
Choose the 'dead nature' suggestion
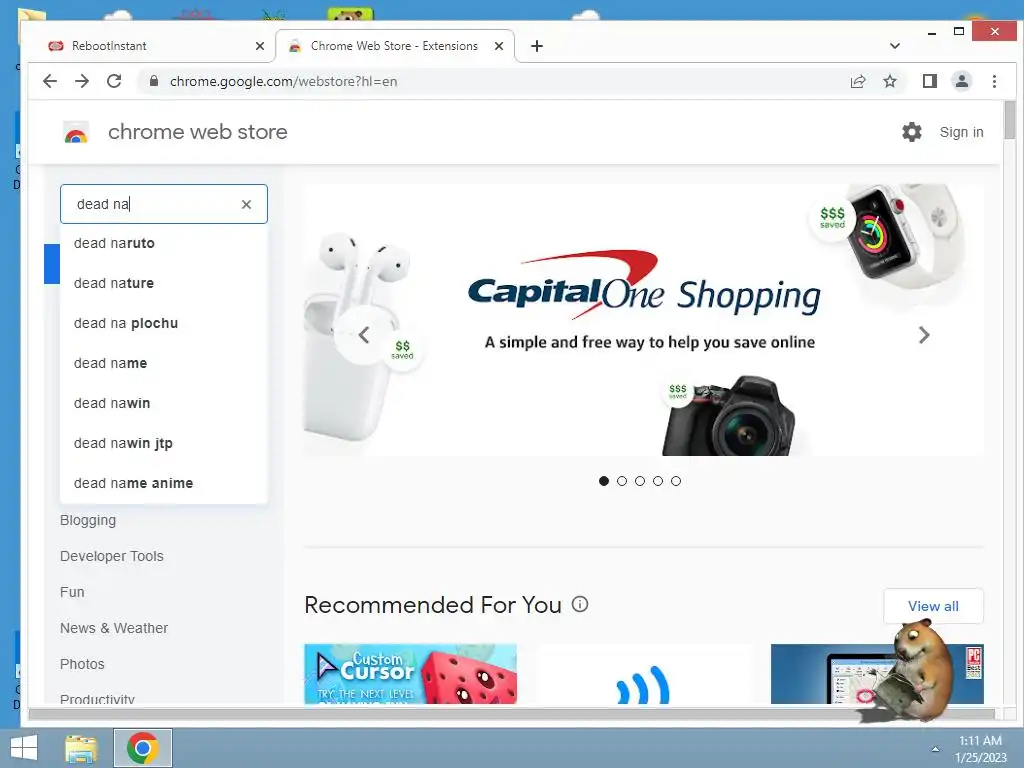(x=163, y=283)
